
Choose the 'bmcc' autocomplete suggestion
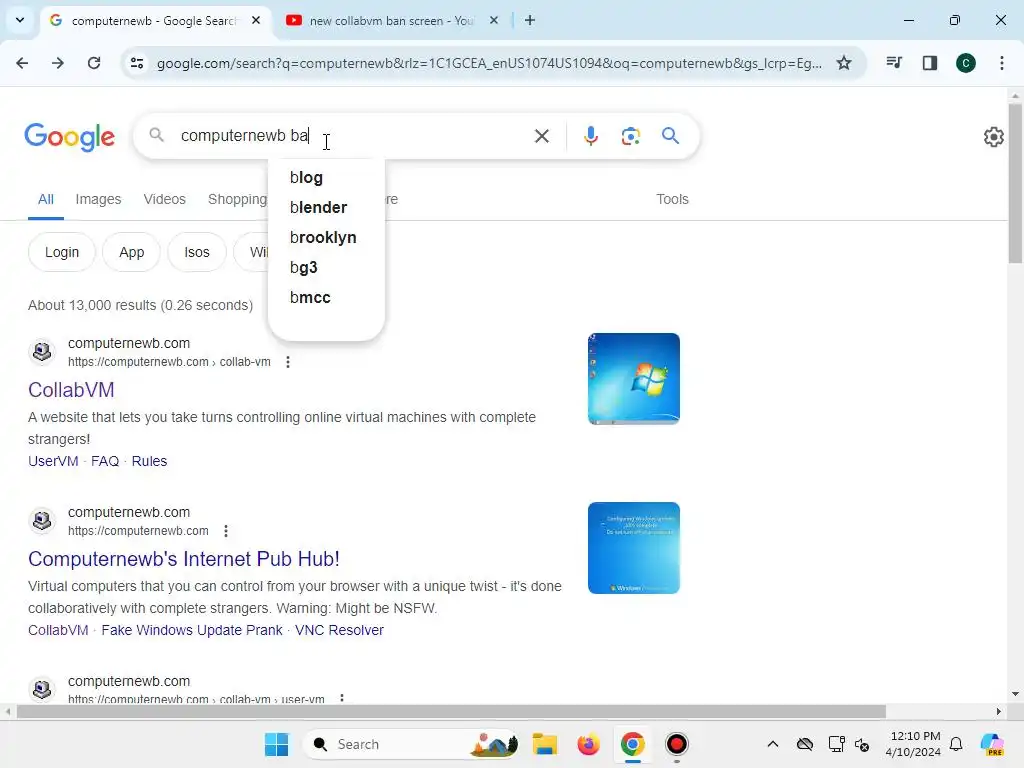pos(326,298)
